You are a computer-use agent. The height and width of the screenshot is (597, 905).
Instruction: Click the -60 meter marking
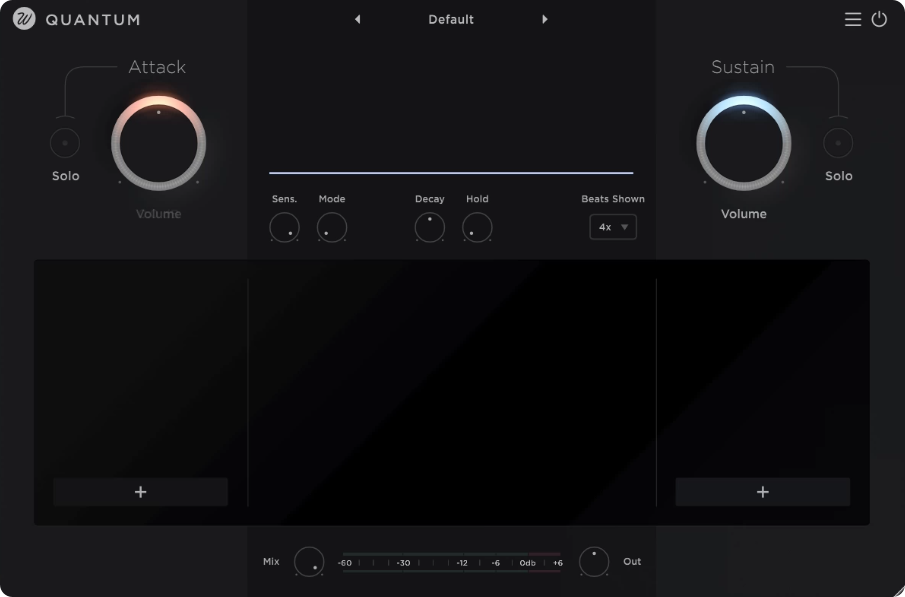coord(345,563)
